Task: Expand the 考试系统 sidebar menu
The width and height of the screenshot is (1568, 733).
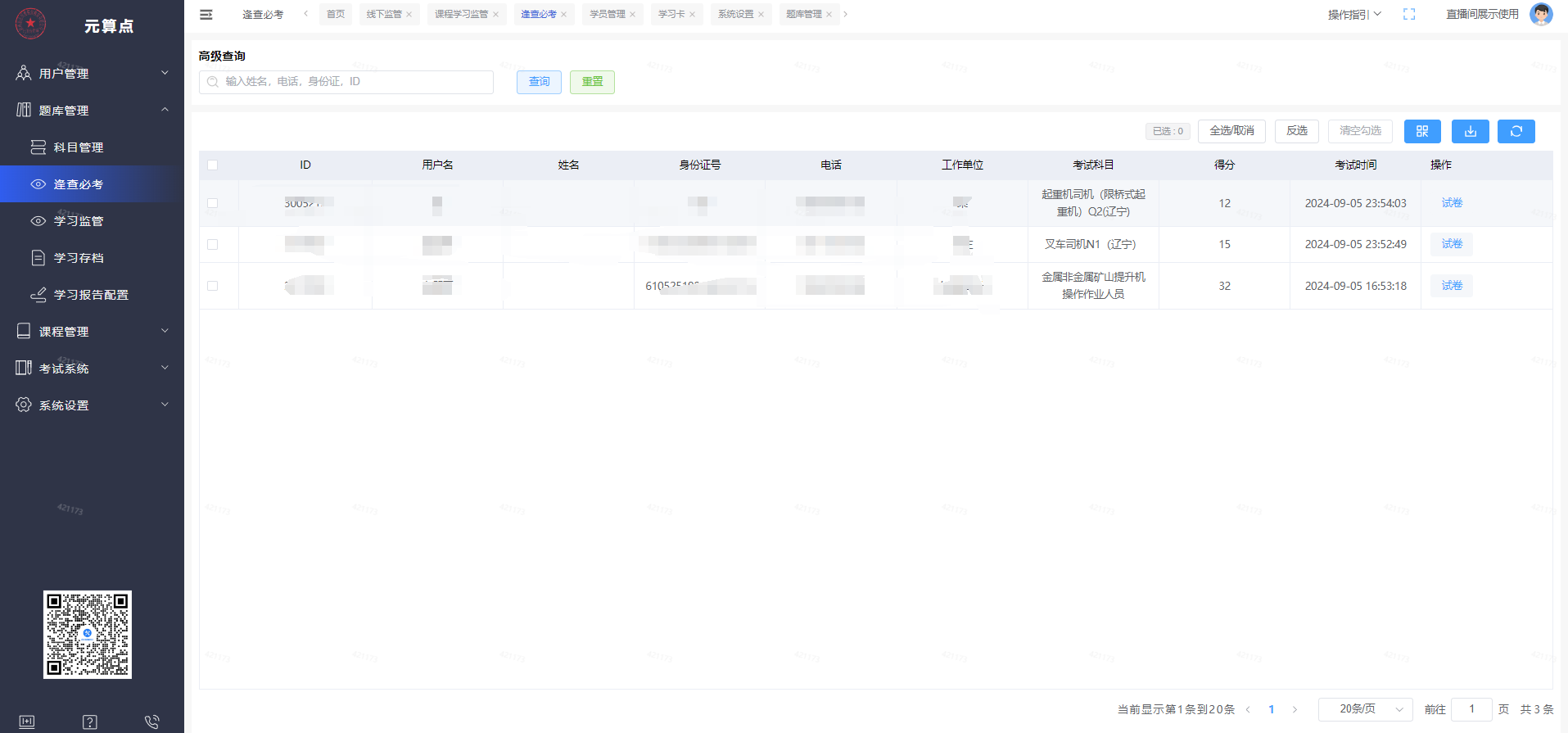Action: pyautogui.click(x=92, y=368)
